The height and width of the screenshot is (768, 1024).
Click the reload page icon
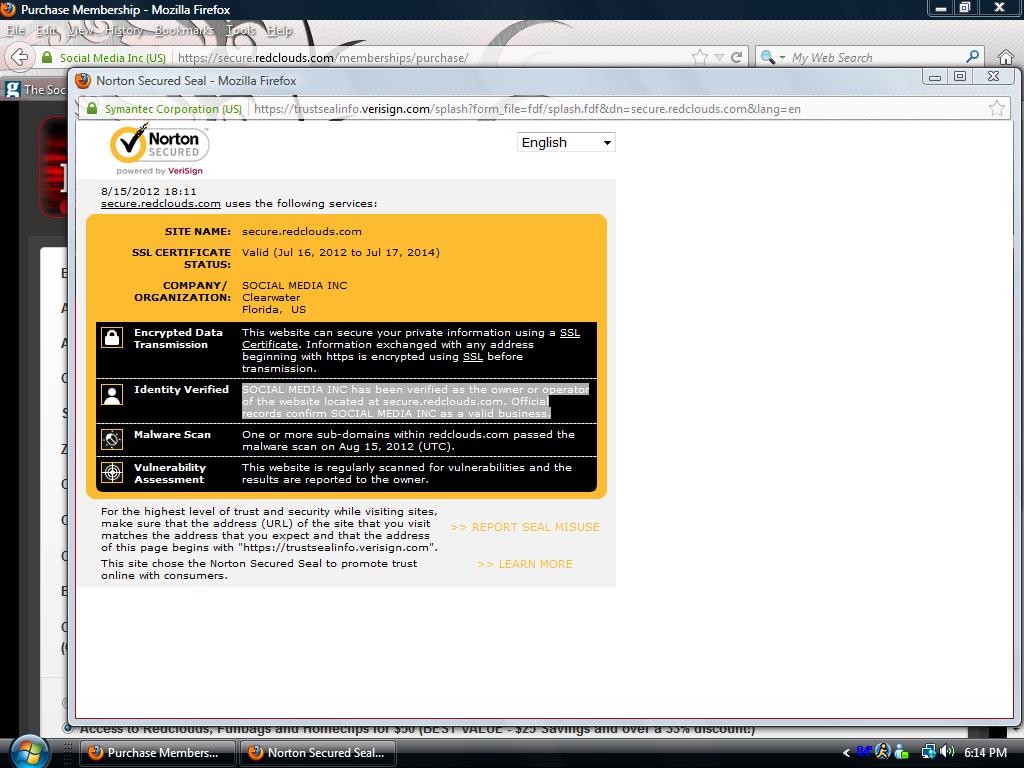[x=737, y=57]
